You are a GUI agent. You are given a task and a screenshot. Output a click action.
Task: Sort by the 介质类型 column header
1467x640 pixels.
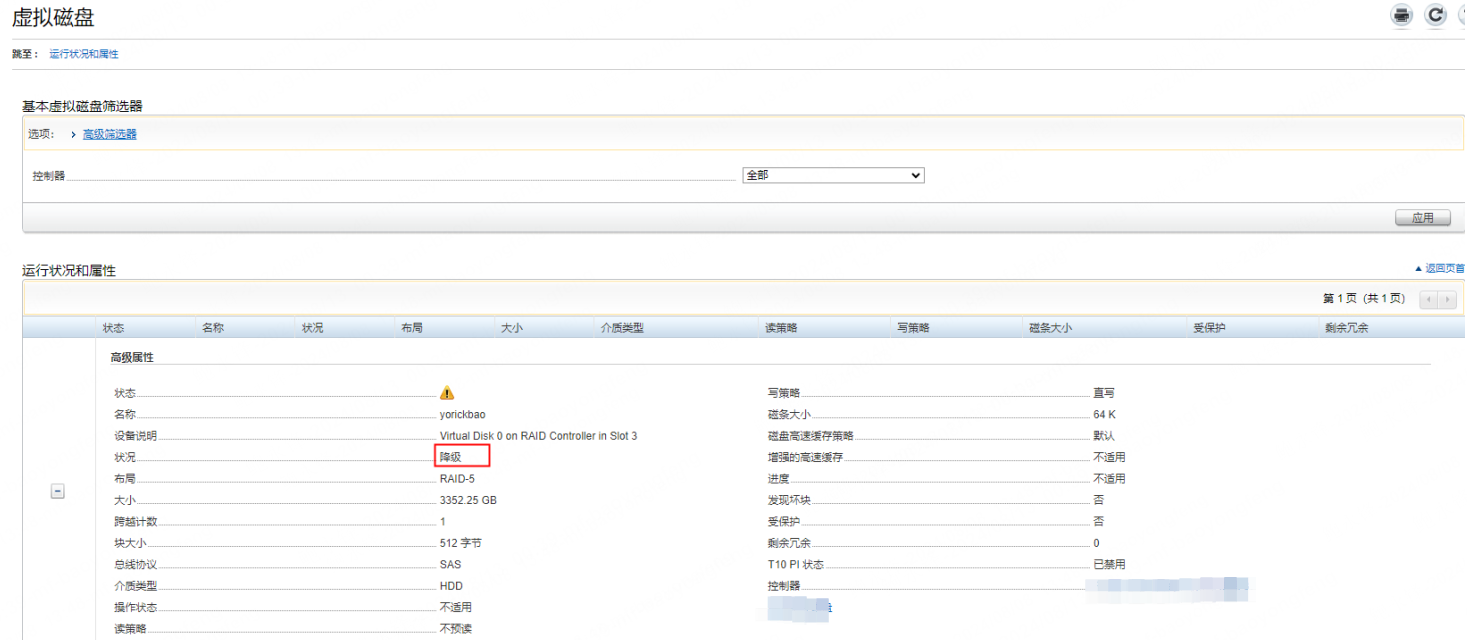622,328
